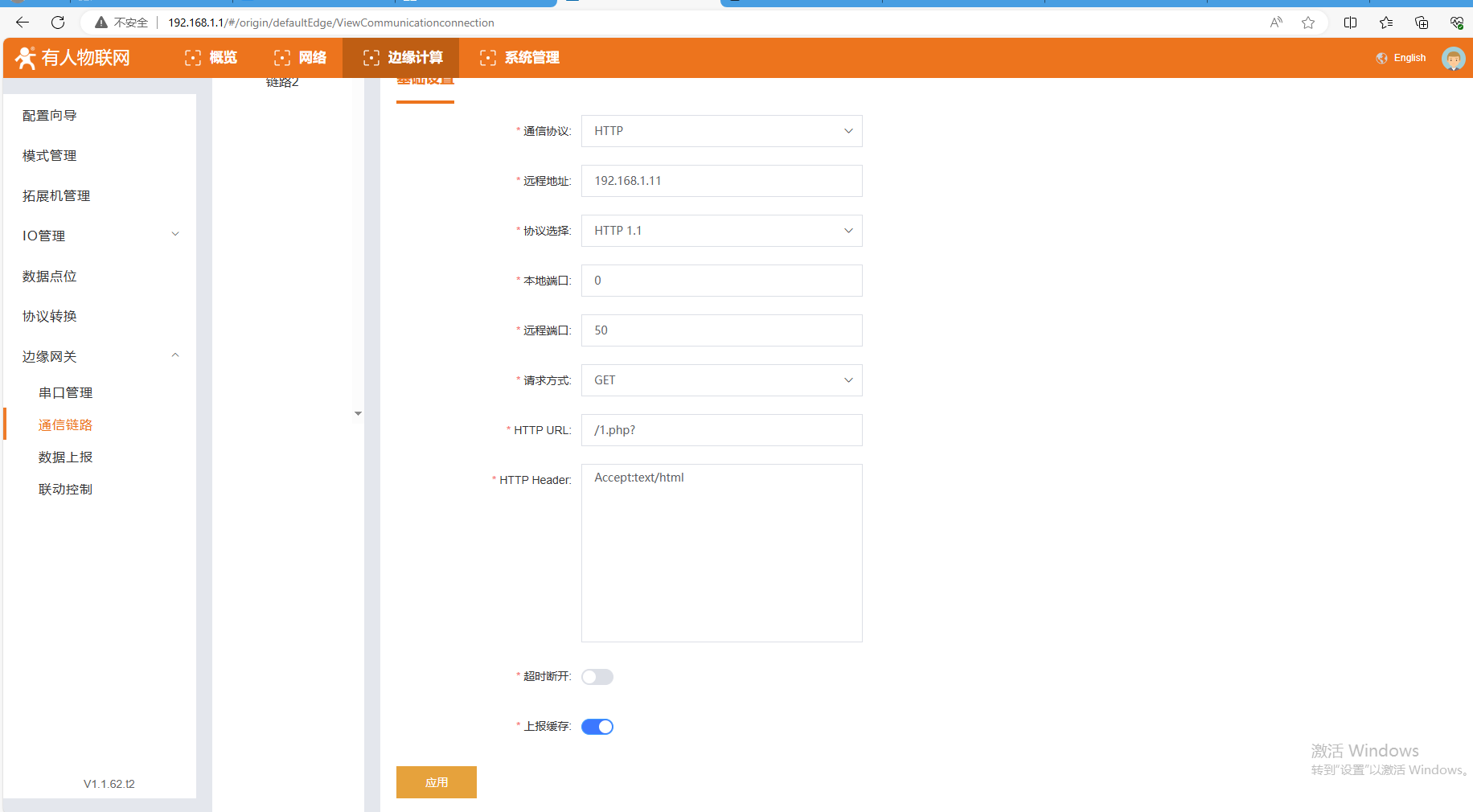
Task: Disable the 上报缓存 report cache switch
Action: click(x=597, y=727)
